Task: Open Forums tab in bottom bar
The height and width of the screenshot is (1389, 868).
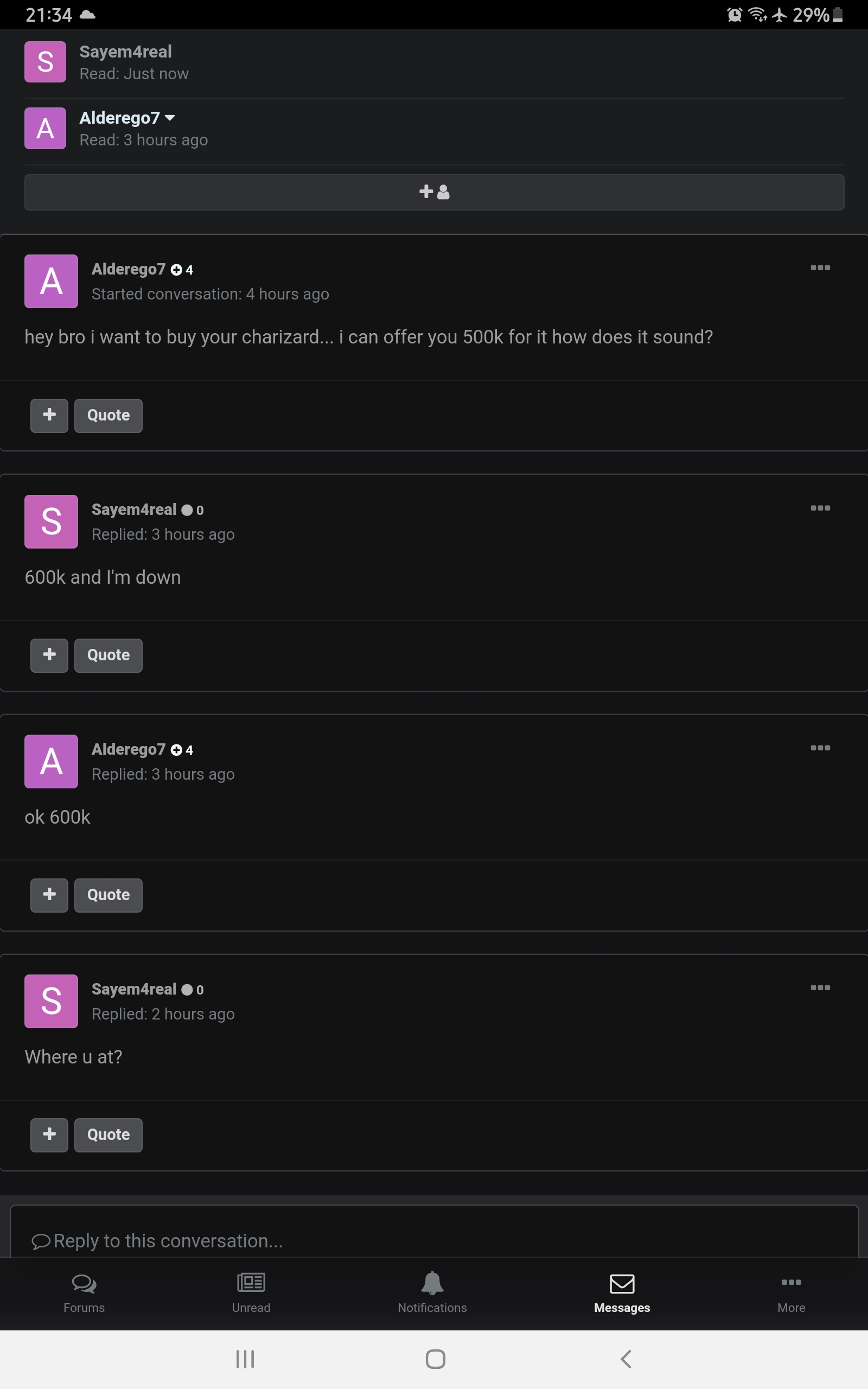Action: click(x=84, y=1293)
